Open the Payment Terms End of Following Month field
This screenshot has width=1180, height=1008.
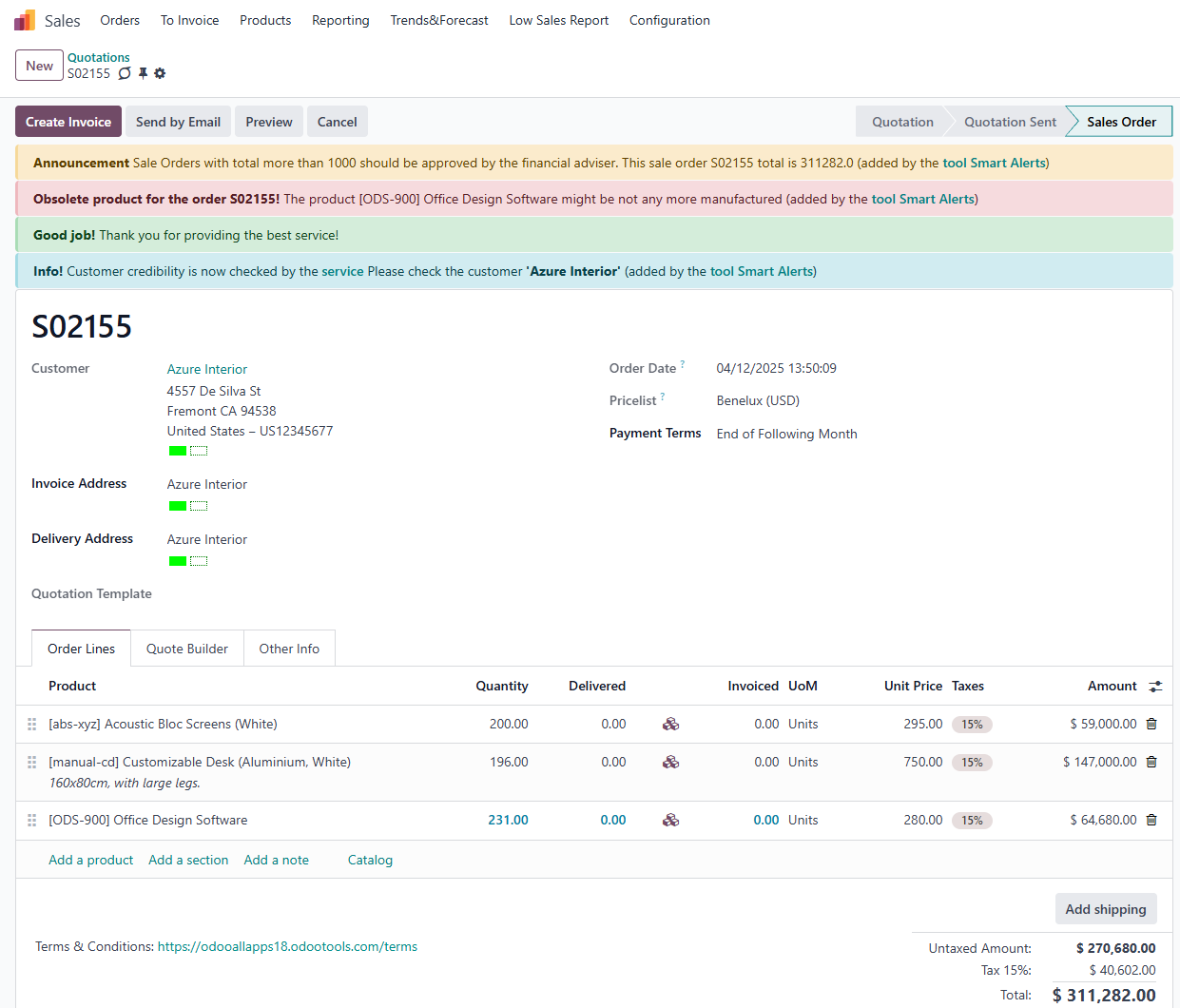[787, 434]
